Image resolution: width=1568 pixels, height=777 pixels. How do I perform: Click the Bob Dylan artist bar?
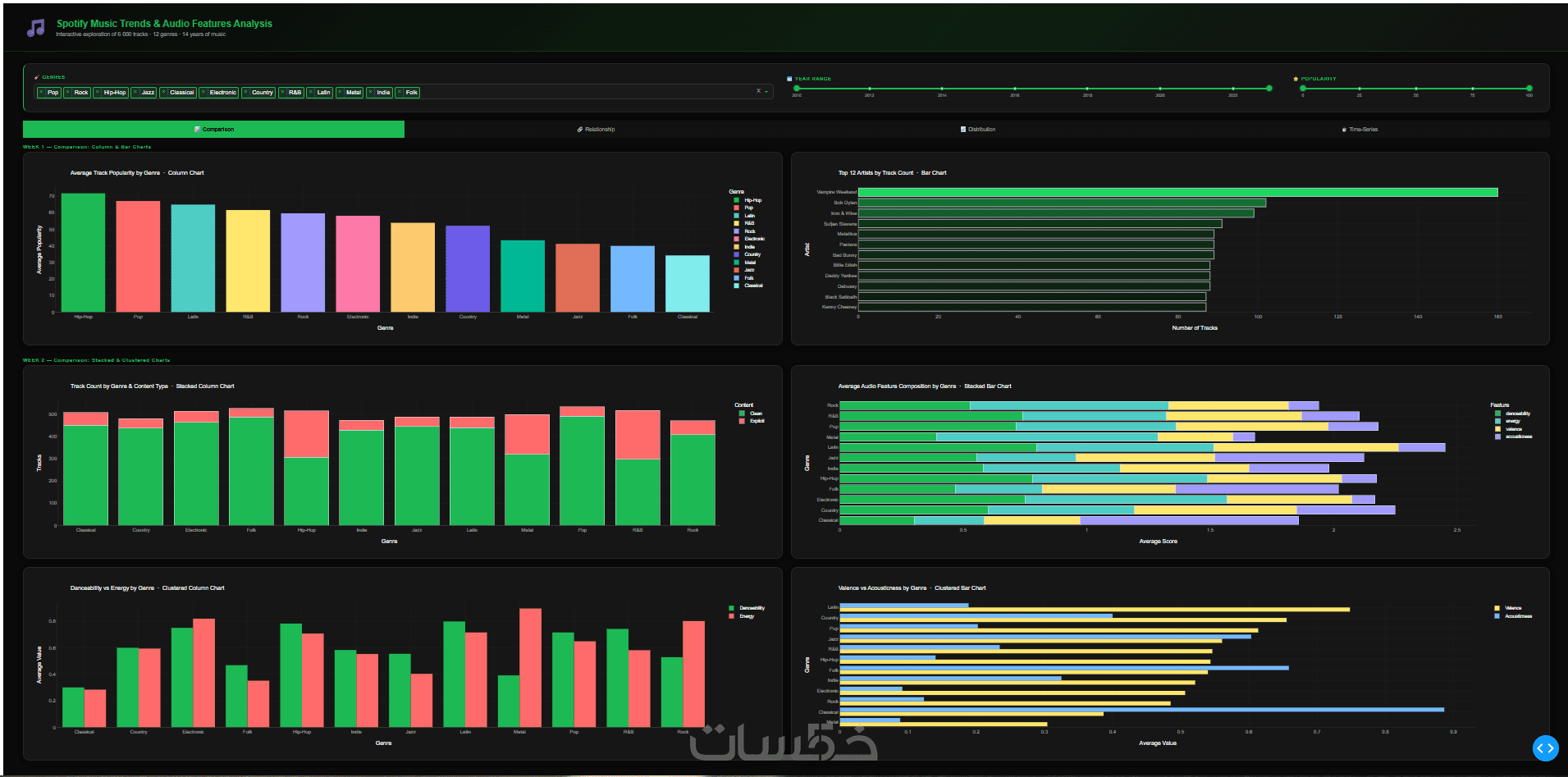[x=1062, y=203]
